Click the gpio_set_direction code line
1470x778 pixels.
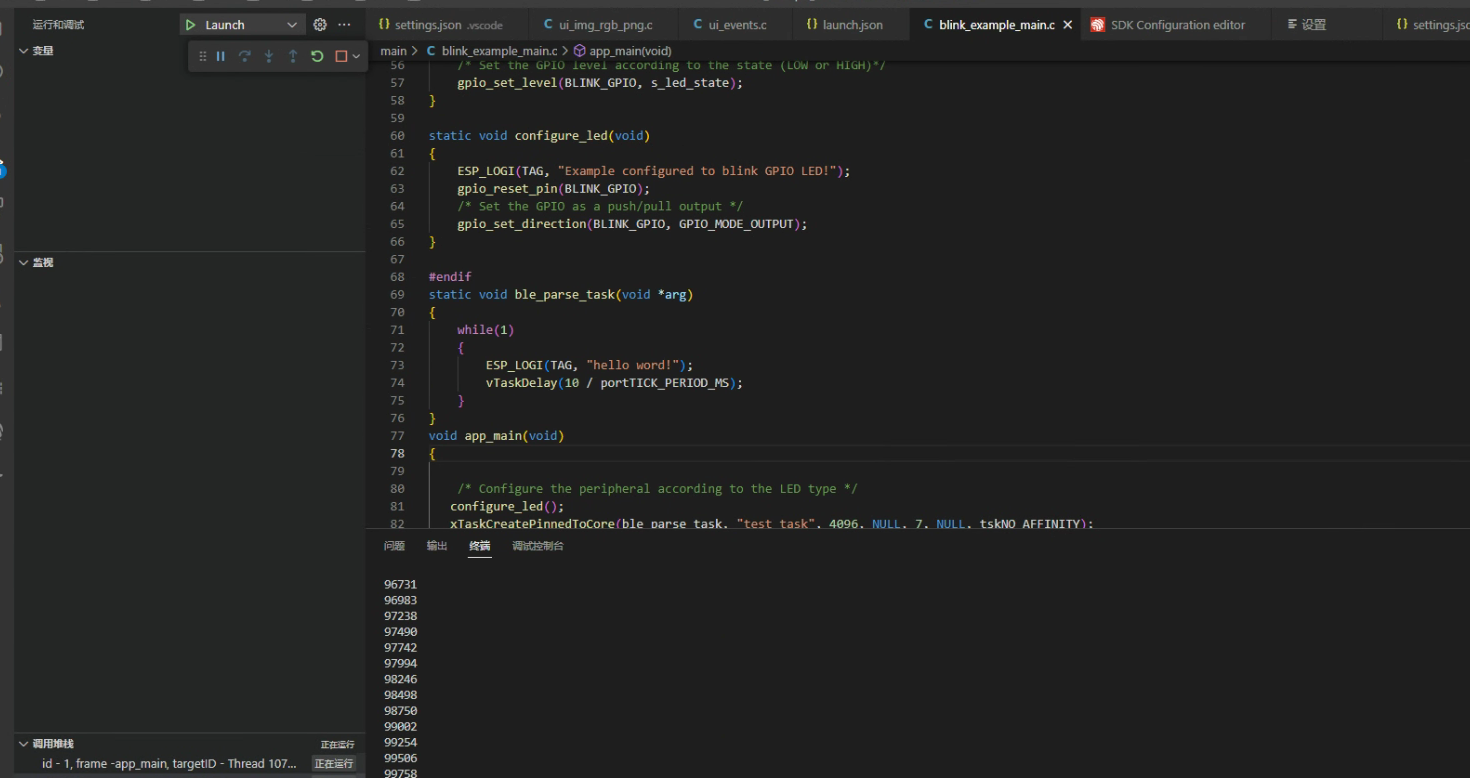click(x=632, y=224)
